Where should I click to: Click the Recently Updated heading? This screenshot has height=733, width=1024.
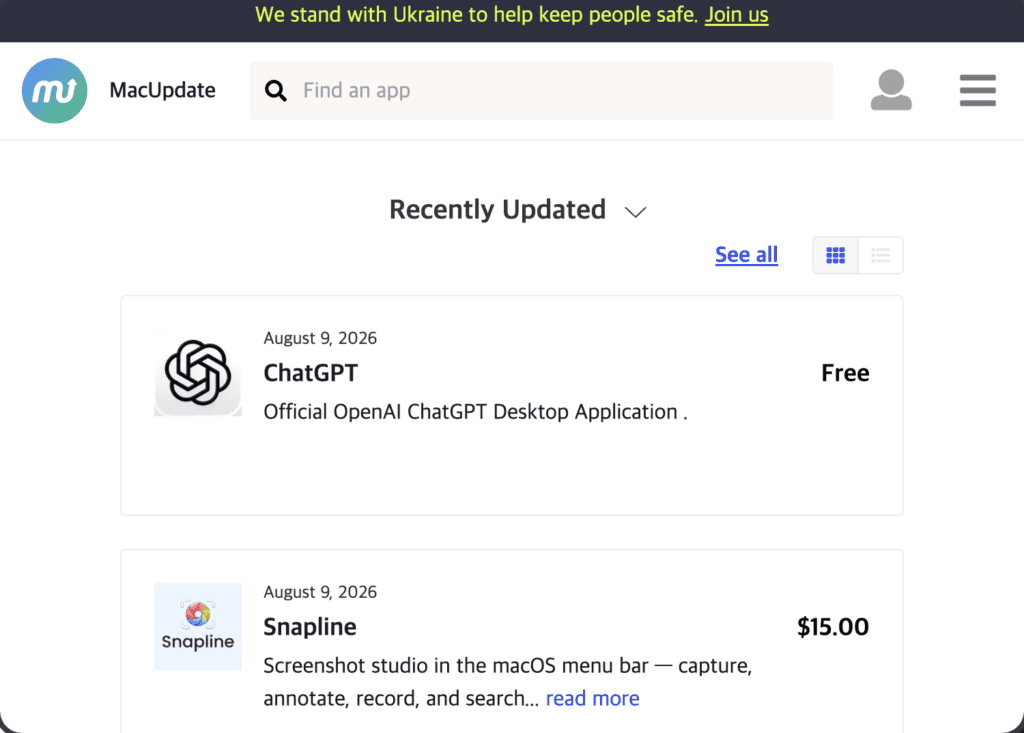coord(498,210)
